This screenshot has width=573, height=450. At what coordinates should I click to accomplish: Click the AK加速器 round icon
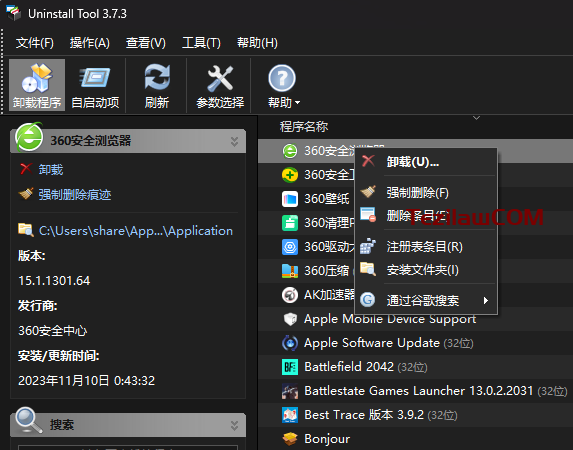tap(290, 295)
